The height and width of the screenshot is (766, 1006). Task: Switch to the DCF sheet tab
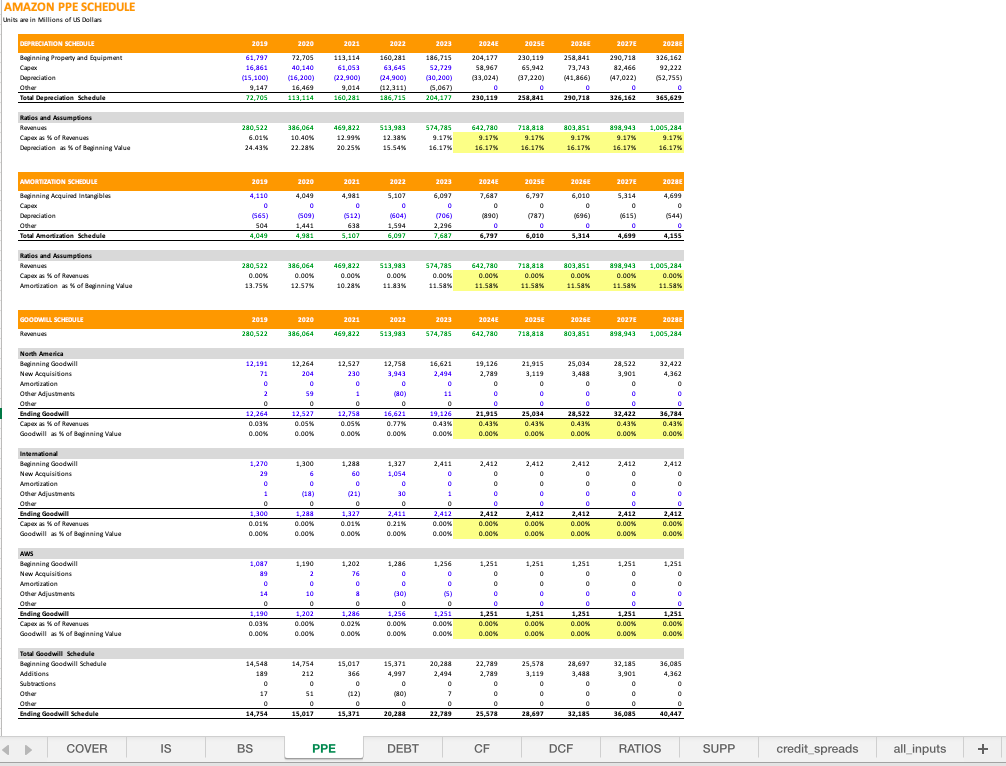561,749
